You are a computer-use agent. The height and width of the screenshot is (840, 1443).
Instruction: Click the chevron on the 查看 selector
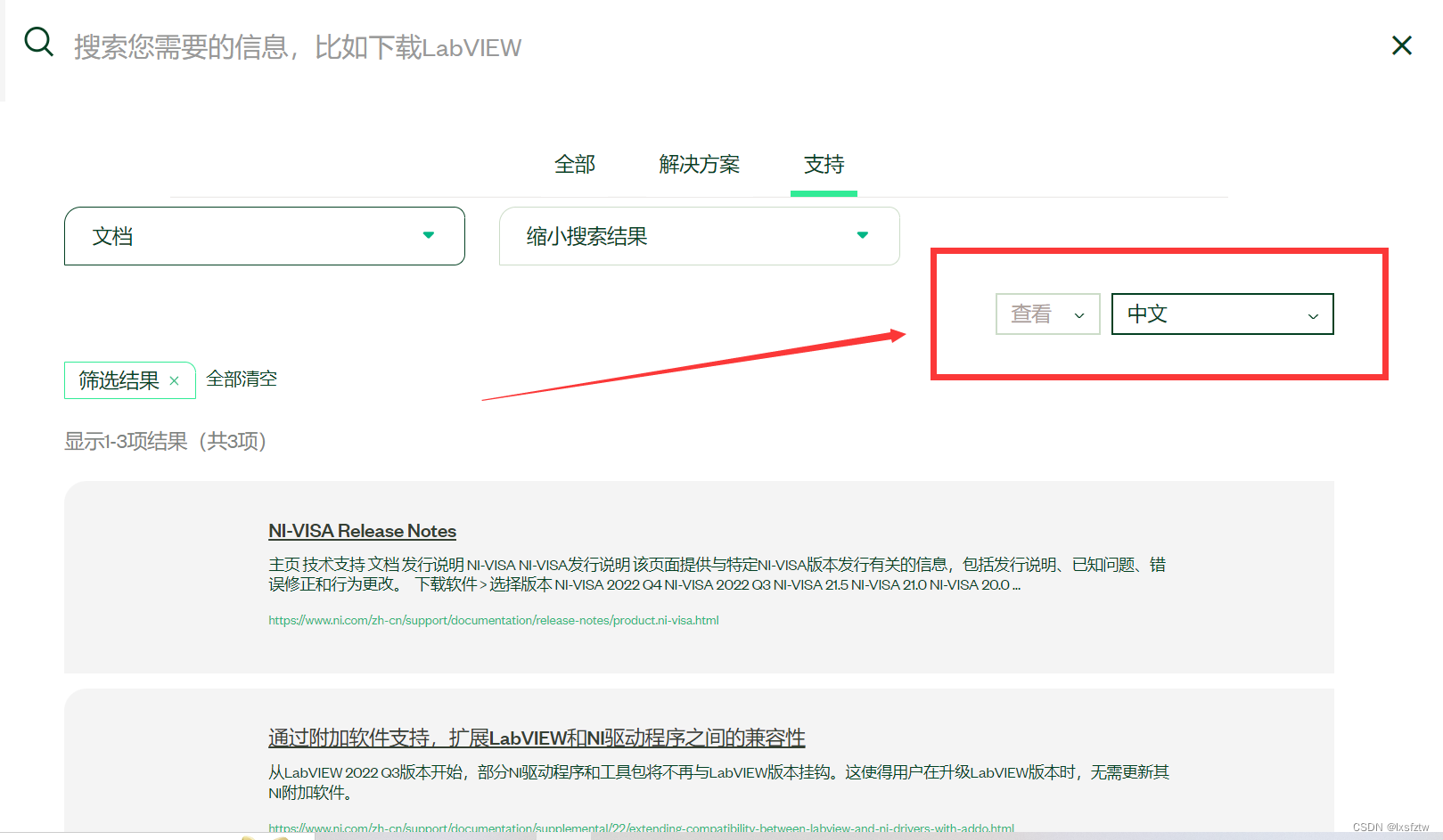pyautogui.click(x=1079, y=314)
